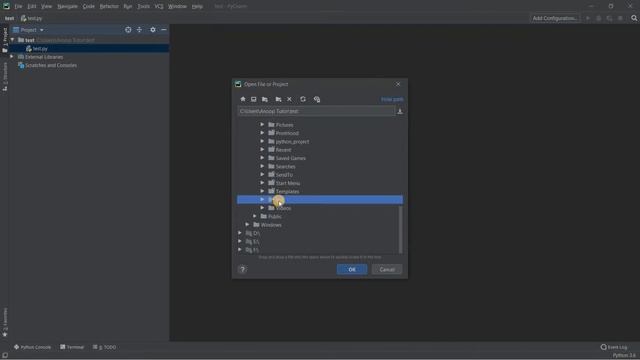Expand the Windows folder arrow

[248, 224]
